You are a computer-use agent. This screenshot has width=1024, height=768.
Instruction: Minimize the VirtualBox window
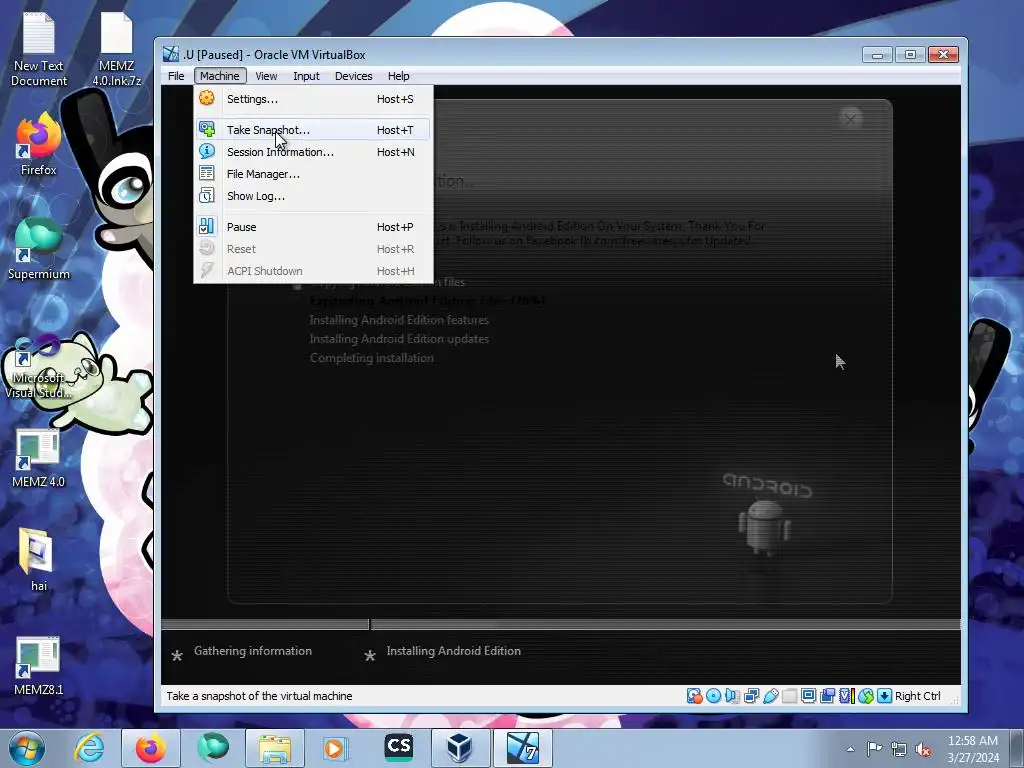coord(877,55)
